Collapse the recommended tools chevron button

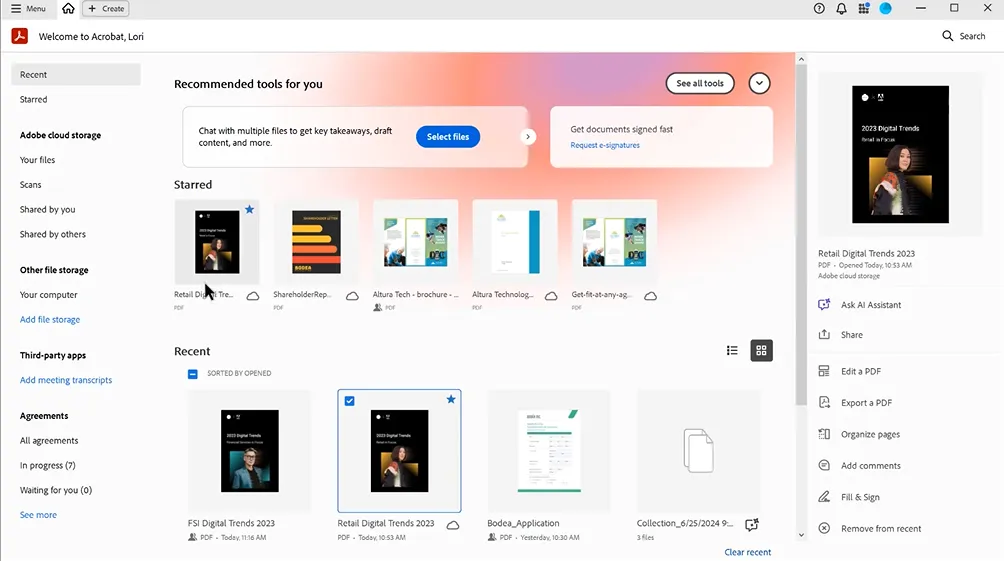(x=759, y=83)
